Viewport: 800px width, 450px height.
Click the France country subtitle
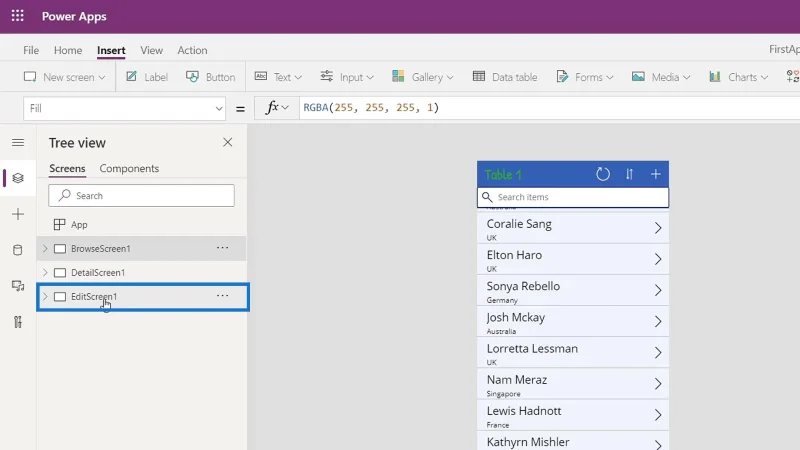click(x=498, y=424)
